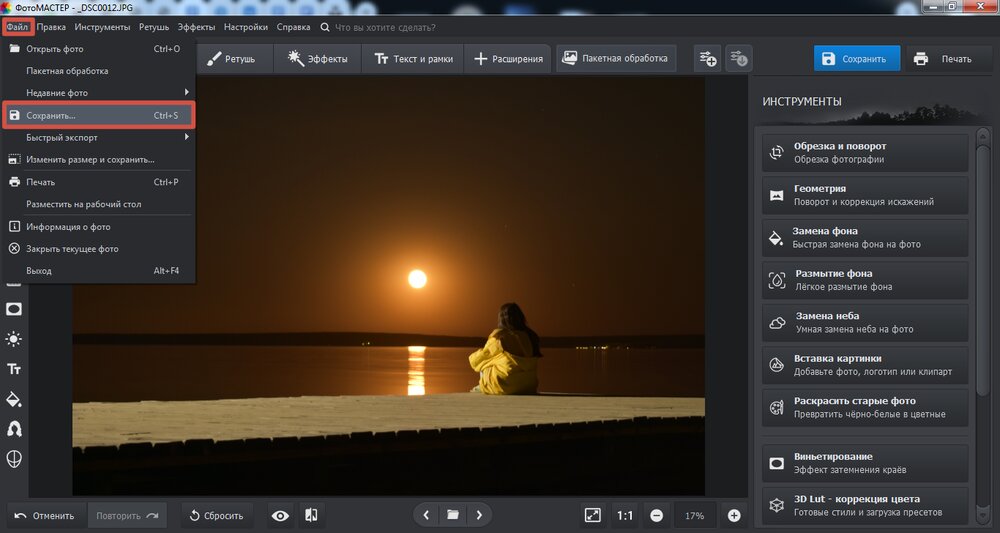The image size is (1000, 533).
Task: Toggle the eye preview of original photo
Action: tap(280, 515)
